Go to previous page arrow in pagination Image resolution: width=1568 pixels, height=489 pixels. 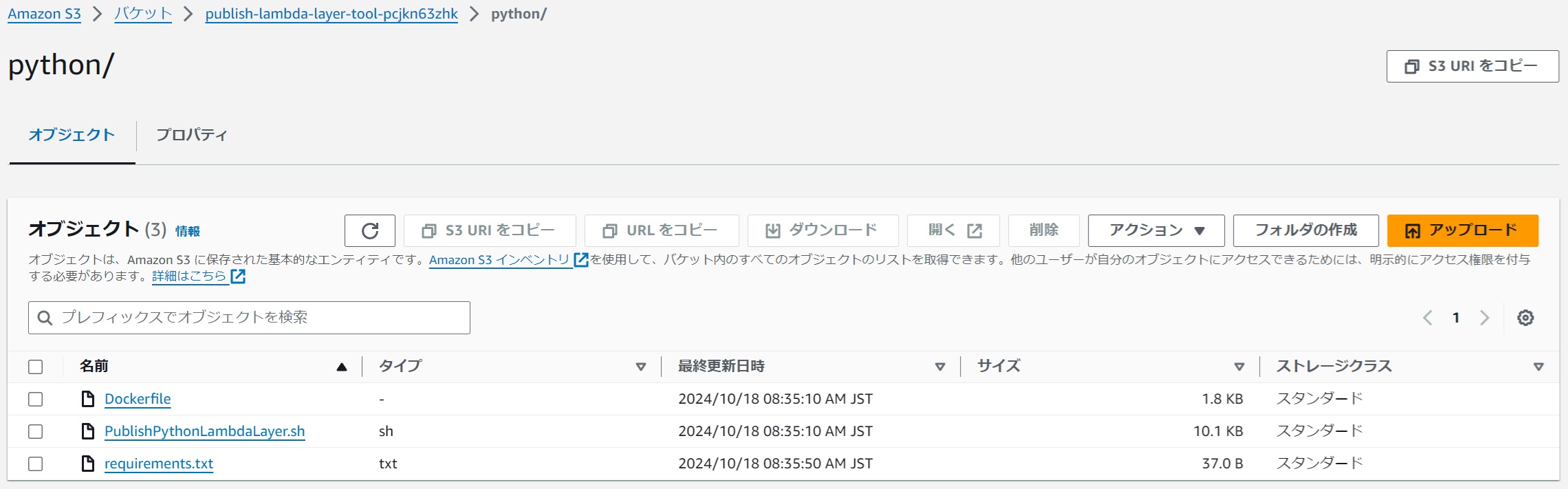1428,318
